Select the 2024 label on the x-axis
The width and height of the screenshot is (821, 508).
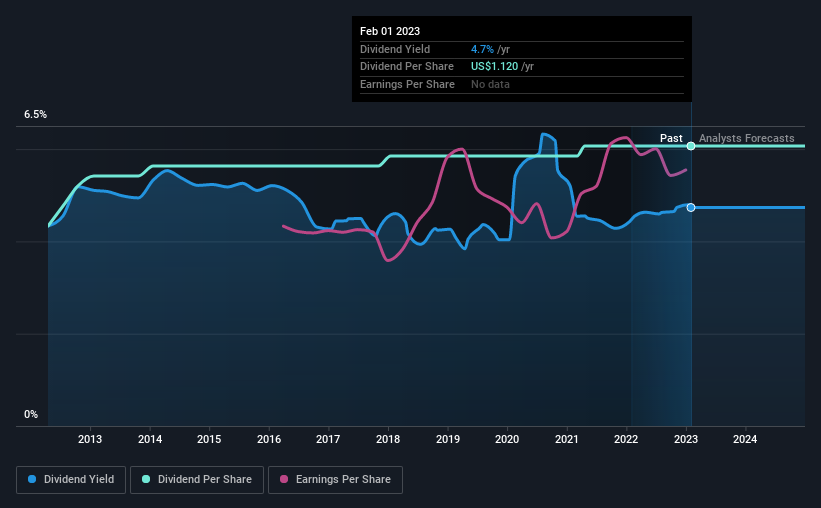[x=745, y=439]
